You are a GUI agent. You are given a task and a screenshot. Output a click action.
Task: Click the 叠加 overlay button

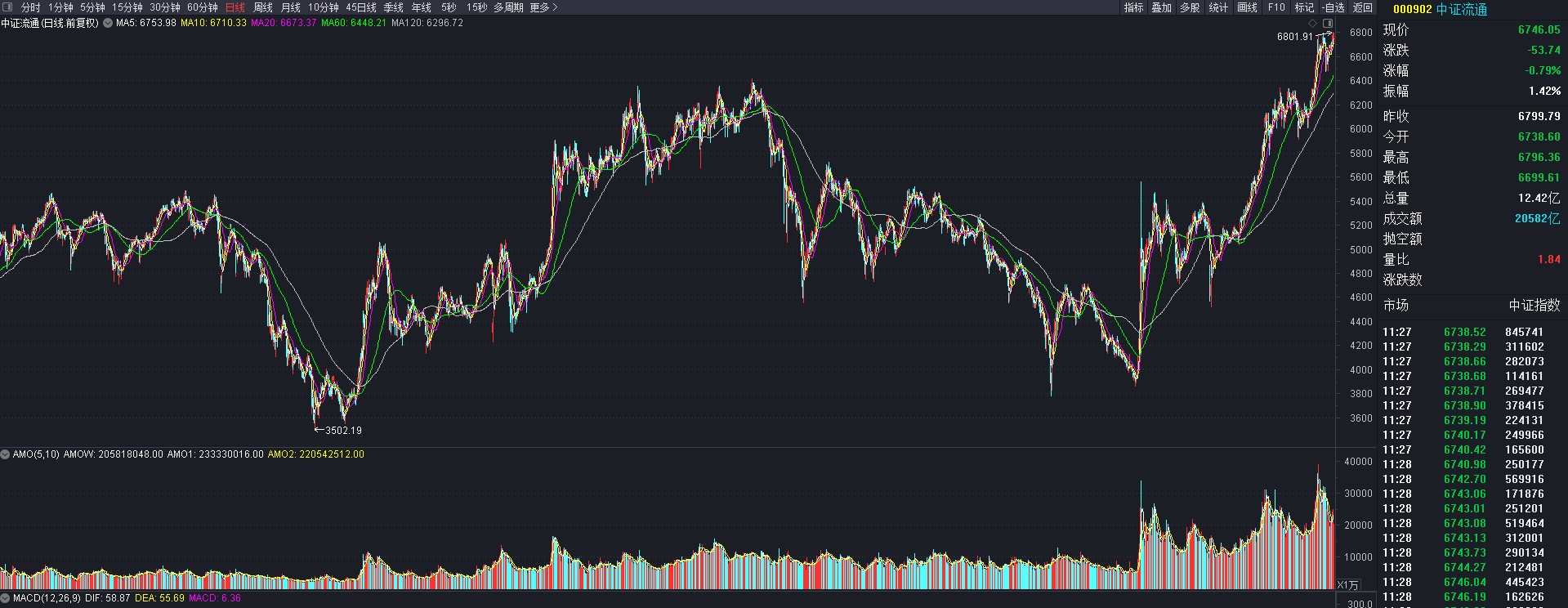(1161, 7)
